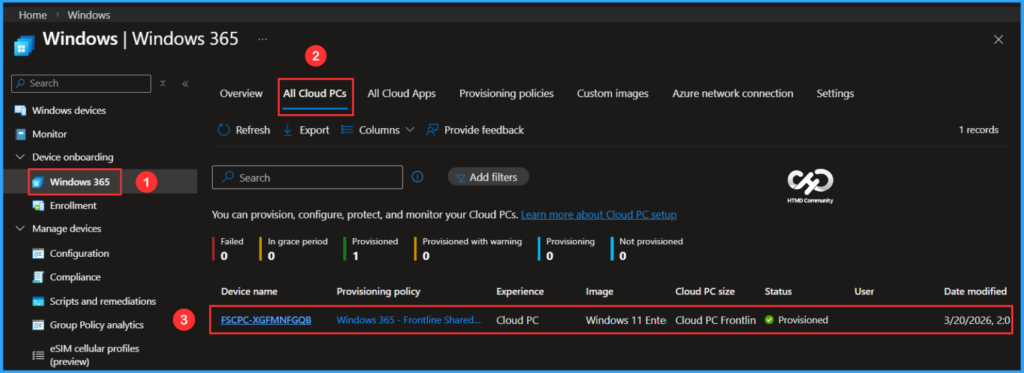Click the Refresh button label

(253, 130)
